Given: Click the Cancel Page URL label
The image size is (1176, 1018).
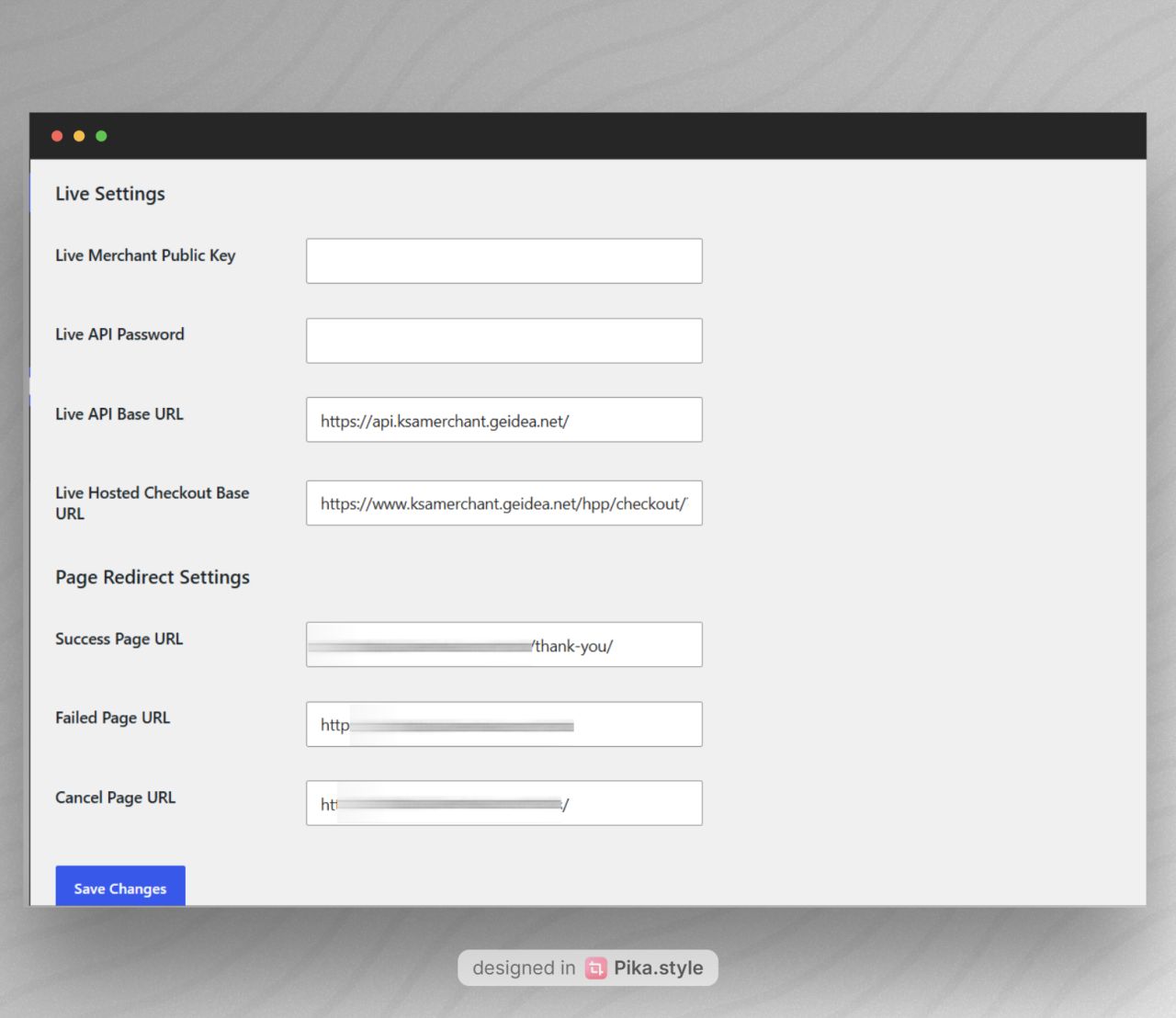Looking at the screenshot, I should pos(116,797).
